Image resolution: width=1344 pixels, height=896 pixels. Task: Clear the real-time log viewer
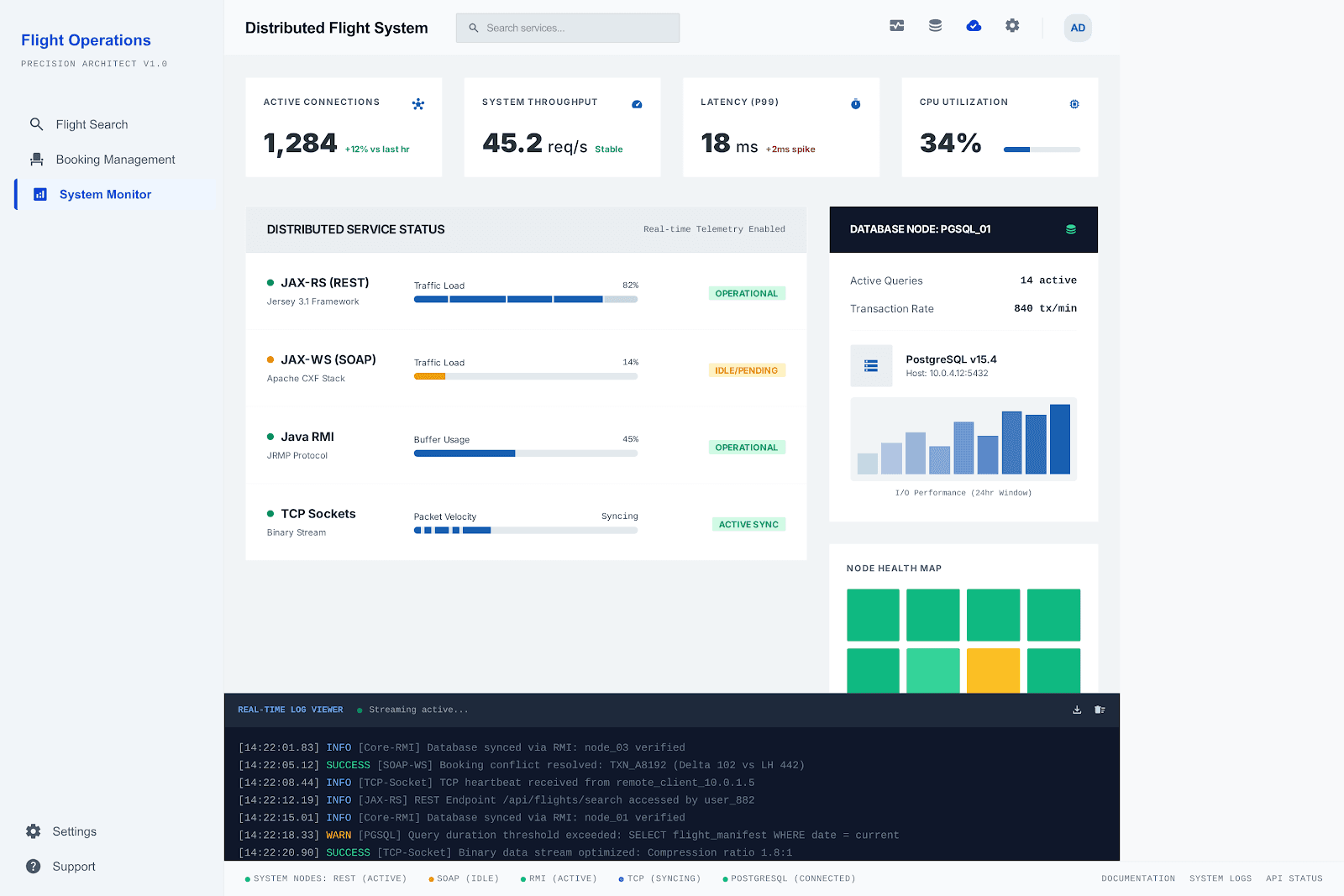click(x=1100, y=710)
